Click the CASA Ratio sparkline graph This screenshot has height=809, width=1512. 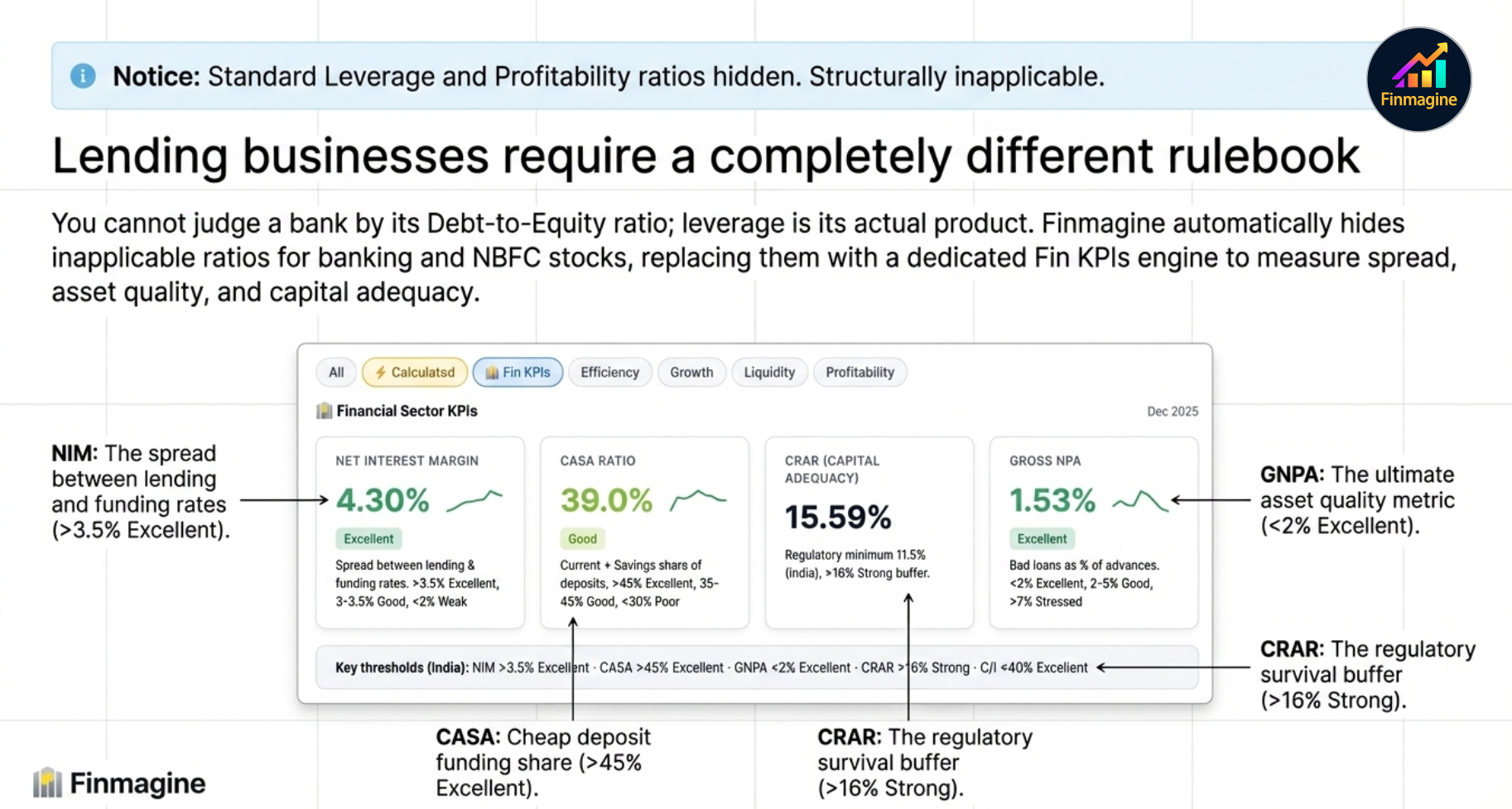(697, 498)
